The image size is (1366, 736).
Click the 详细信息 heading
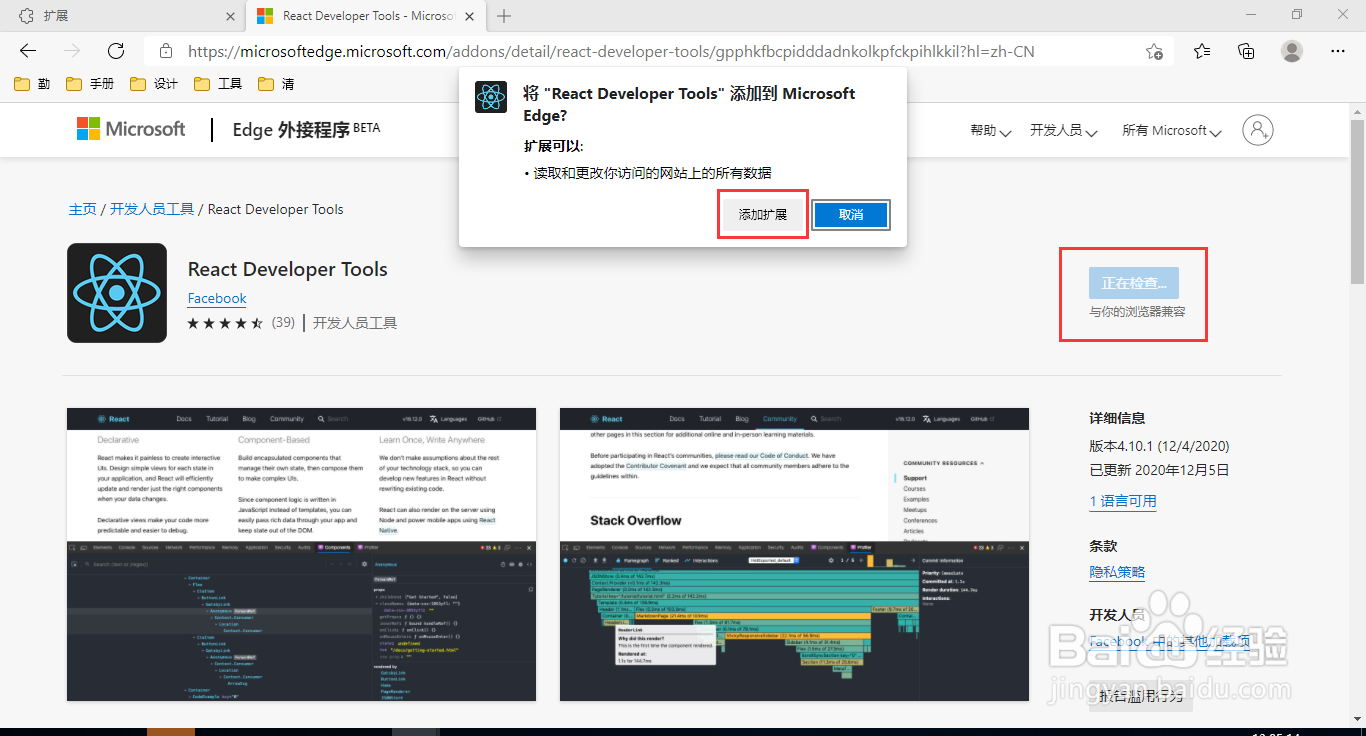[x=1117, y=418]
